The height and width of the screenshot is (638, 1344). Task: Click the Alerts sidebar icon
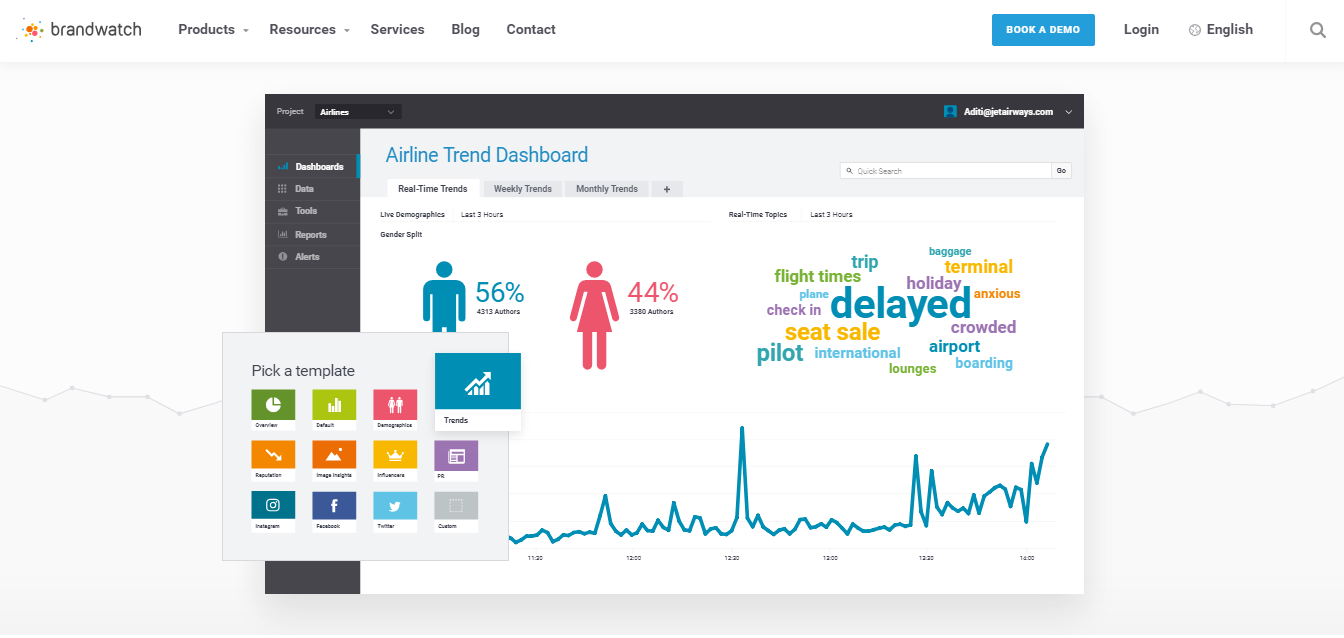(x=283, y=257)
